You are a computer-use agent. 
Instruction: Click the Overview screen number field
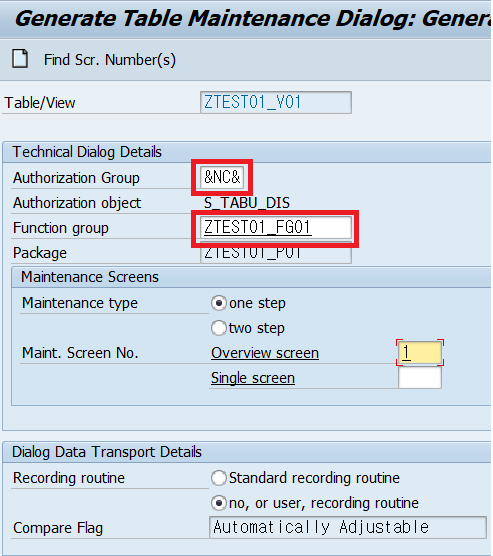pos(420,353)
